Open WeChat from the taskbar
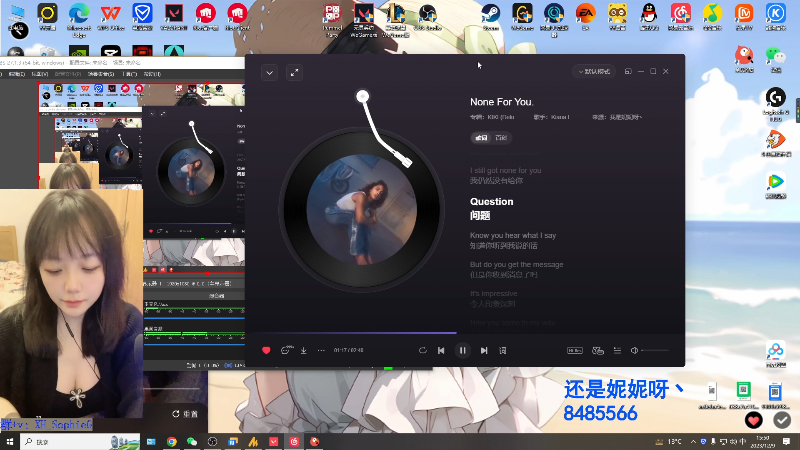This screenshot has width=800, height=450. pyautogui.click(x=192, y=442)
